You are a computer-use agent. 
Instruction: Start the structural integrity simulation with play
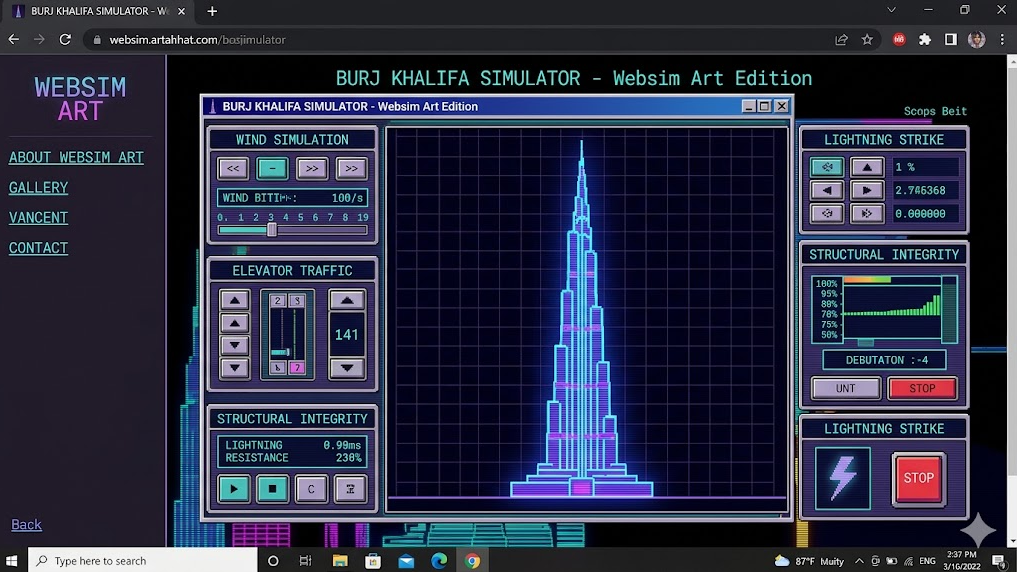click(x=234, y=489)
